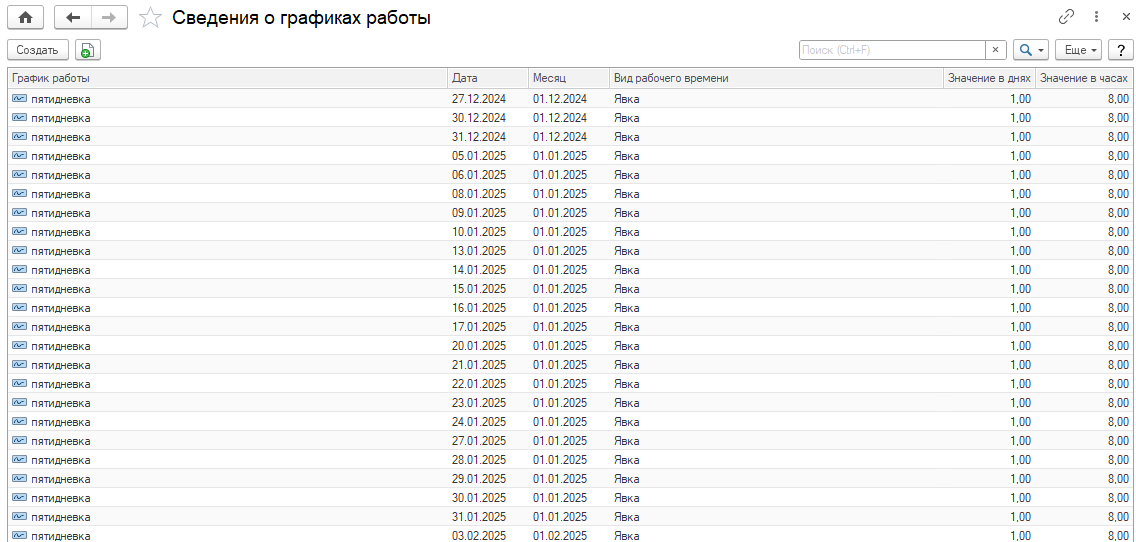1136x542 pixels.
Task: Navigate forward with the right arrow
Action: 109,18
